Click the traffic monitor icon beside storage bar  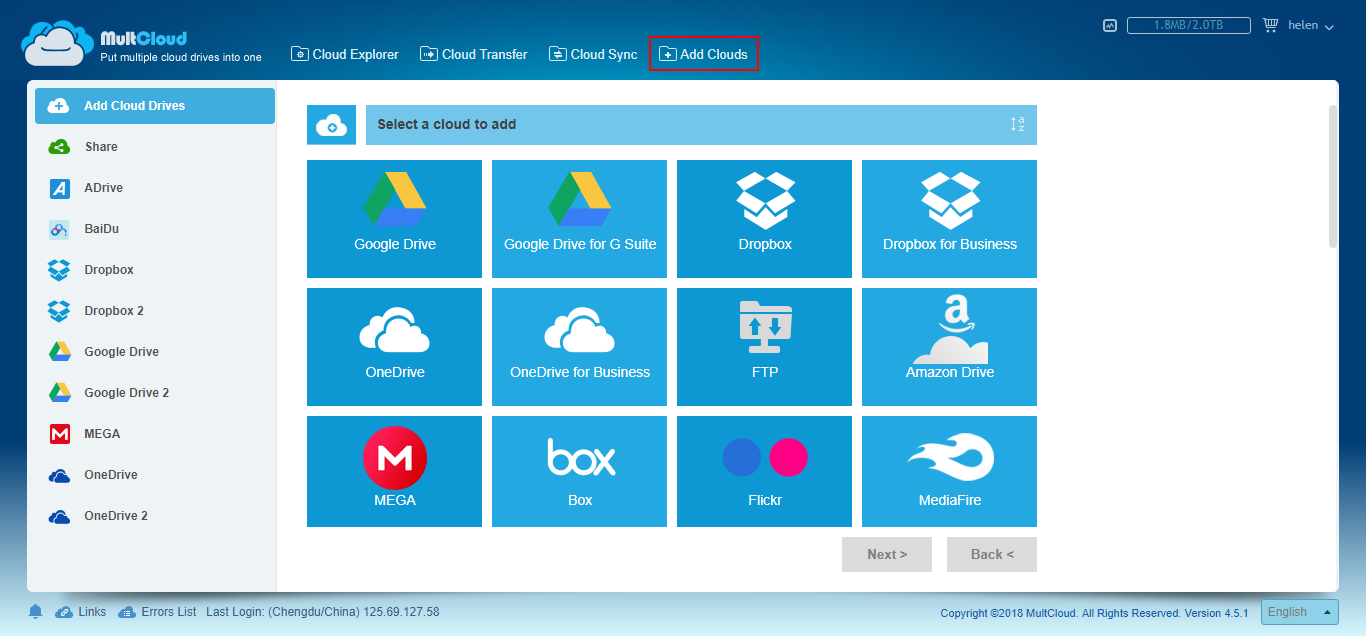pos(1110,26)
